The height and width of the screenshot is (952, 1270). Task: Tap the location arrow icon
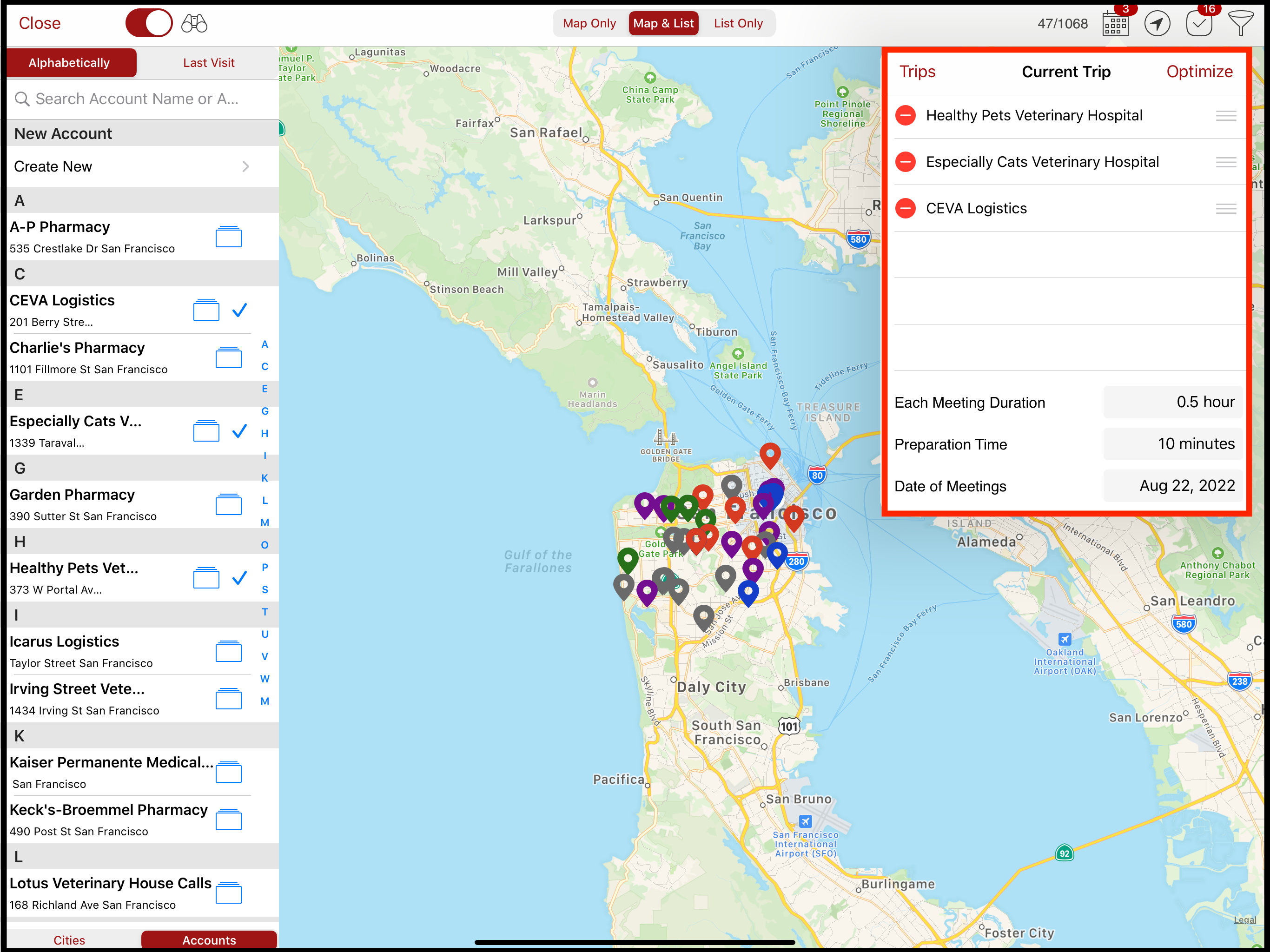pyautogui.click(x=1157, y=24)
